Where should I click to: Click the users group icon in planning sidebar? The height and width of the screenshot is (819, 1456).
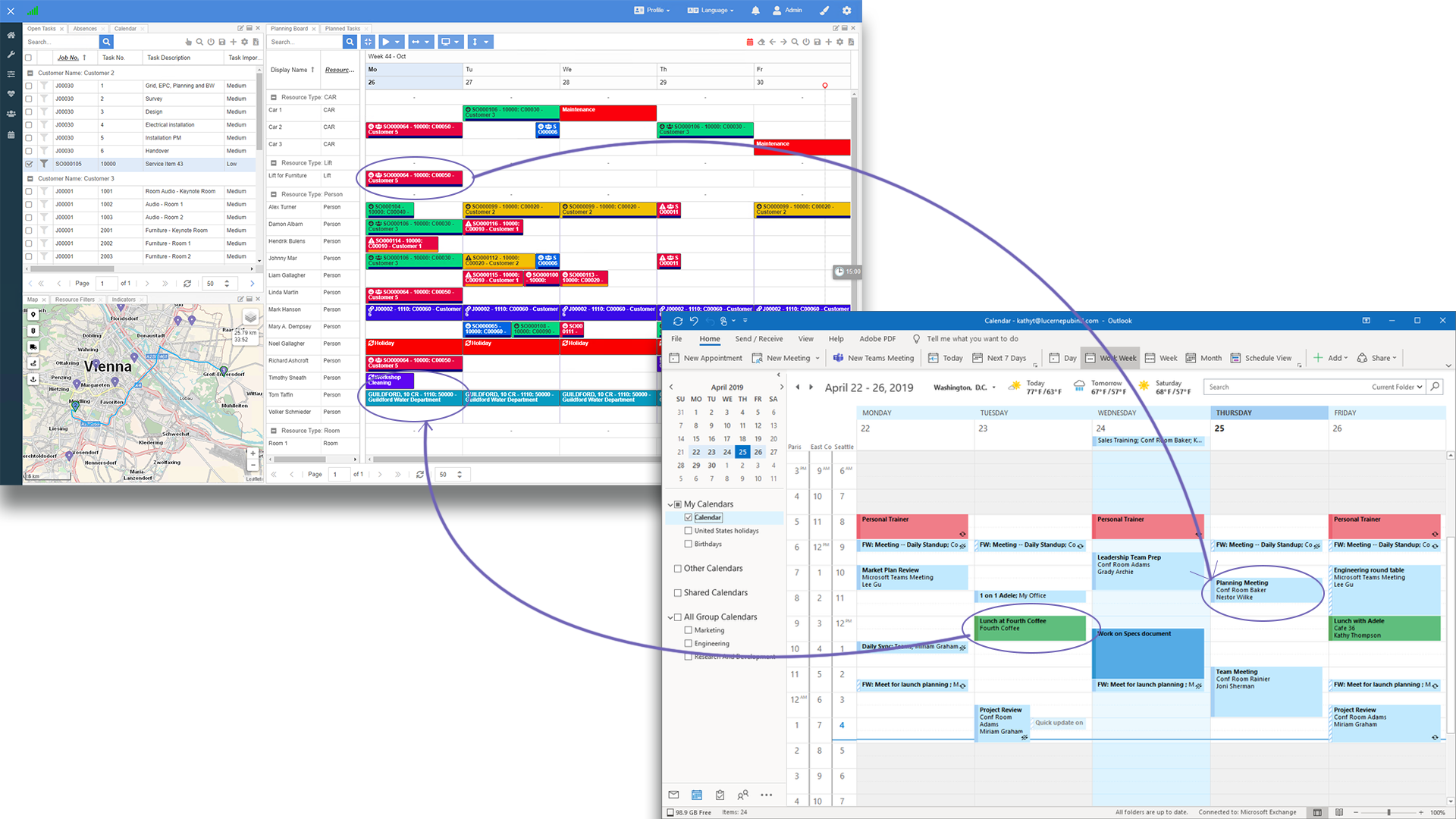pyautogui.click(x=11, y=114)
